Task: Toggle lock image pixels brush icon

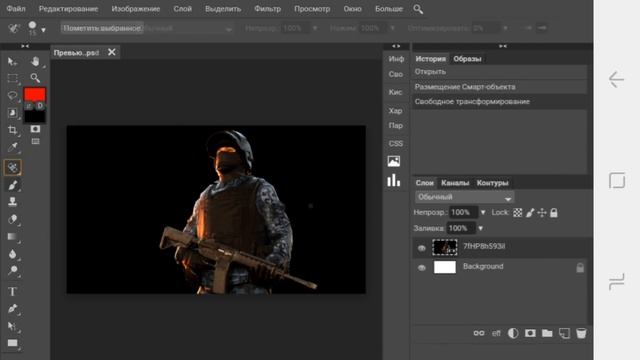Action: pyautogui.click(x=530, y=213)
